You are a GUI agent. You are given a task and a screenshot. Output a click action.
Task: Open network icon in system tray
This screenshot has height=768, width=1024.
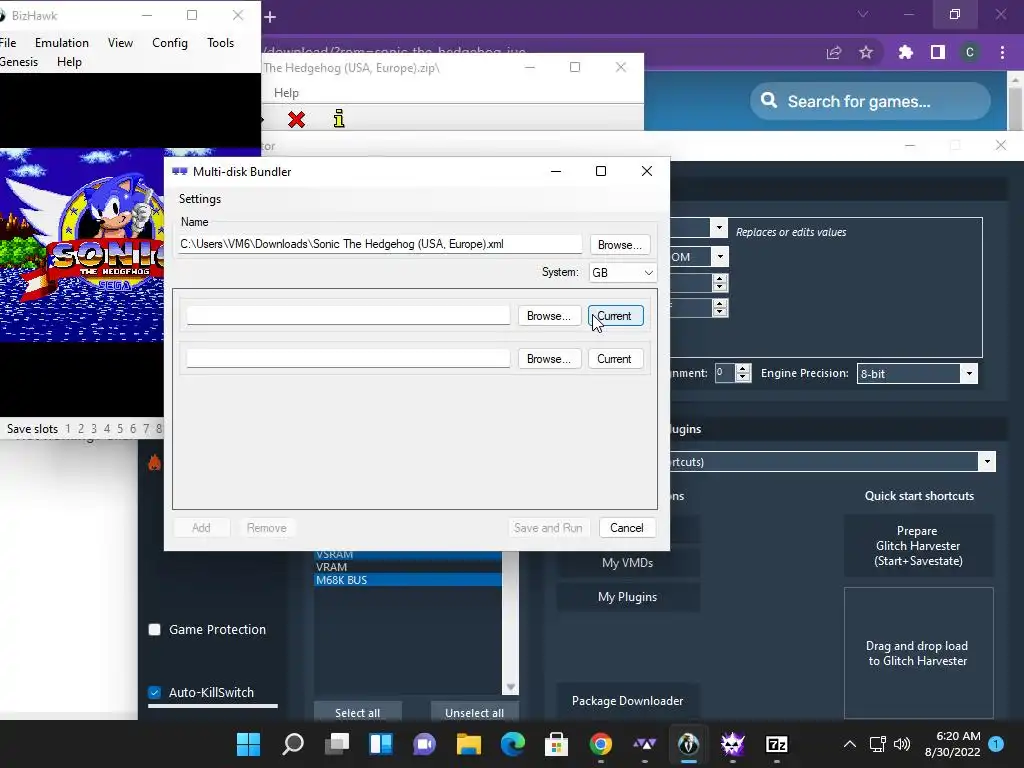click(x=877, y=744)
